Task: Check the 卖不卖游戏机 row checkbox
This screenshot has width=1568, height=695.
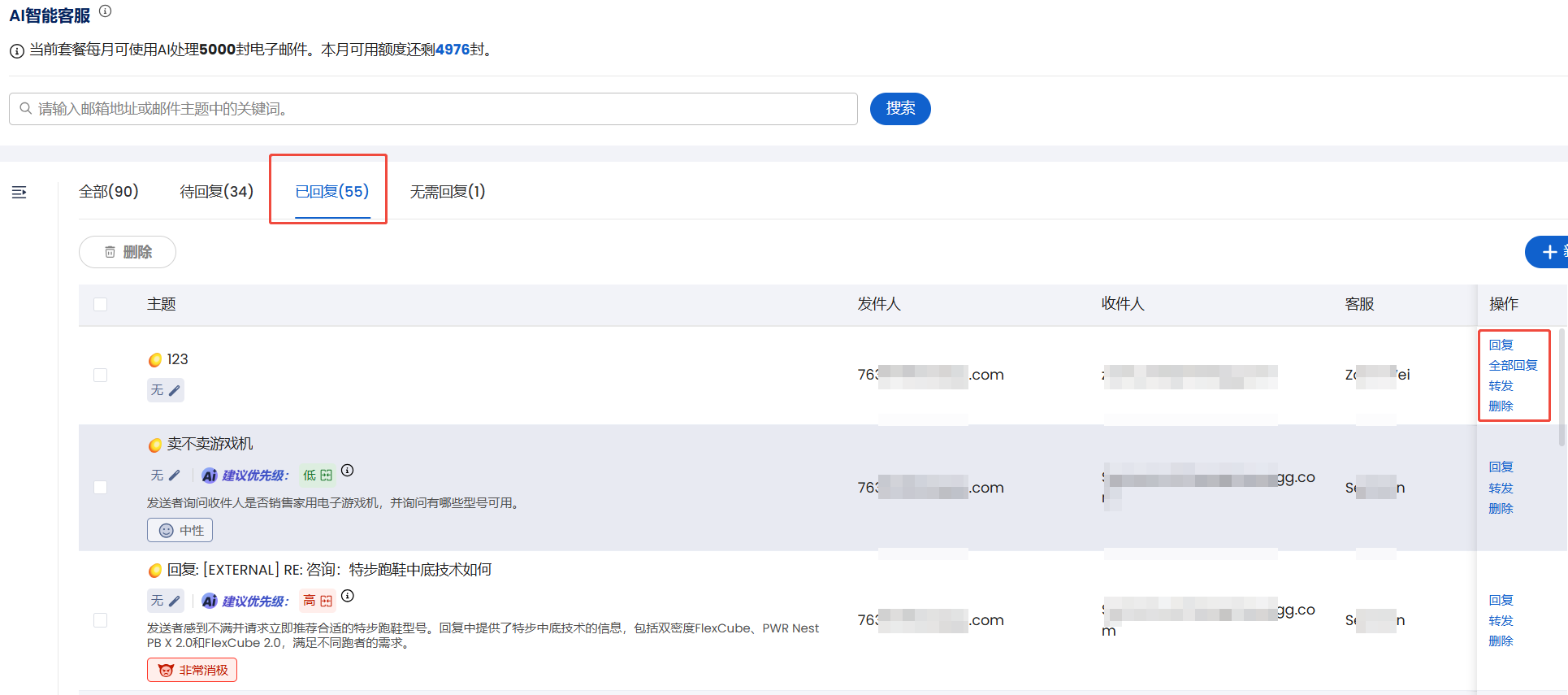Action: [101, 487]
